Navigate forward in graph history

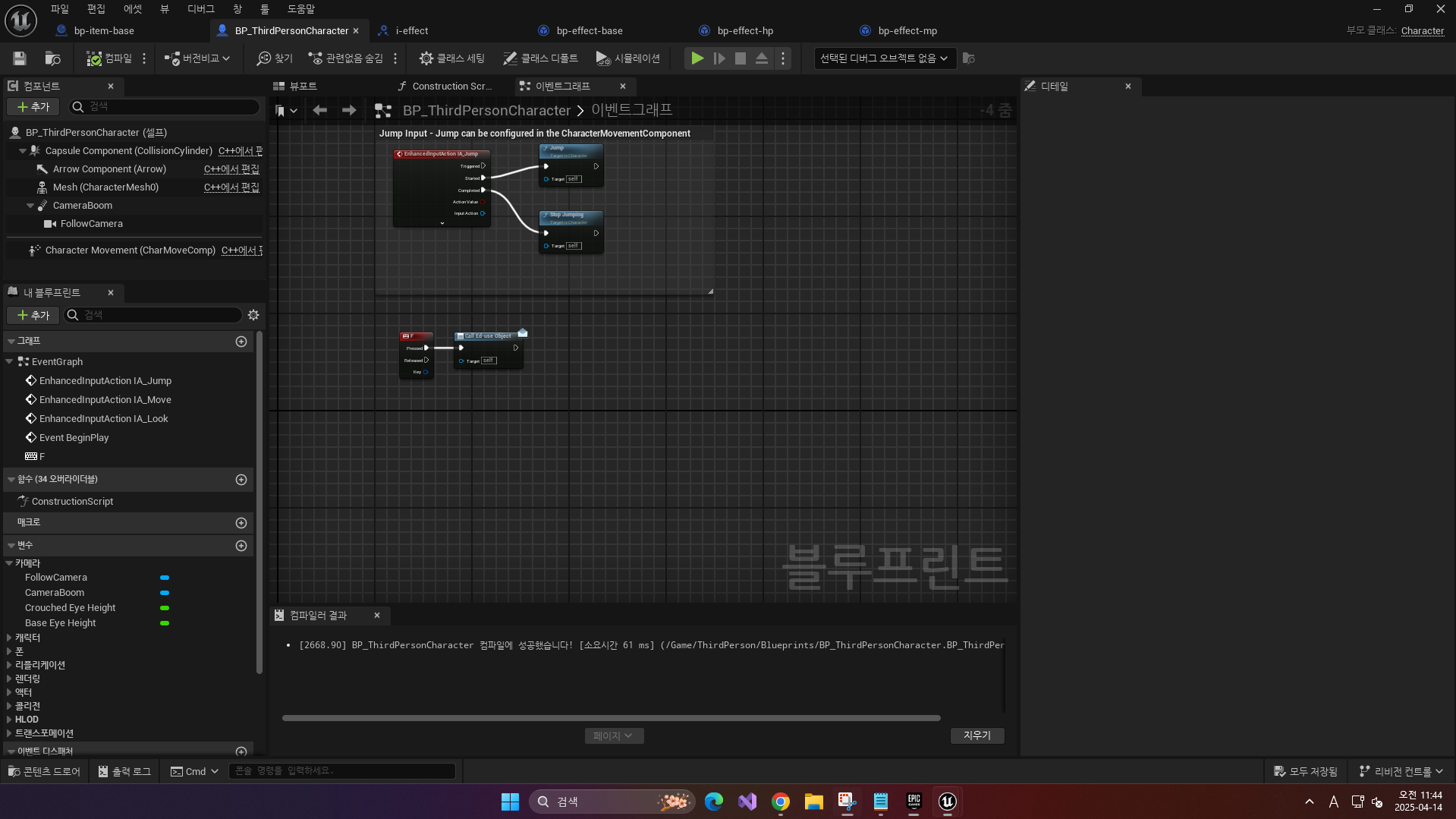tap(349, 111)
